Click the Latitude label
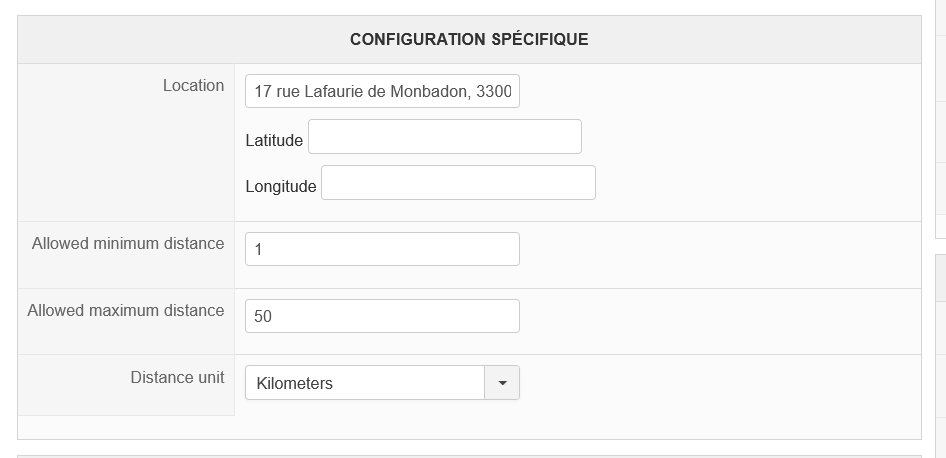Image resolution: width=946 pixels, height=458 pixels. tap(274, 141)
